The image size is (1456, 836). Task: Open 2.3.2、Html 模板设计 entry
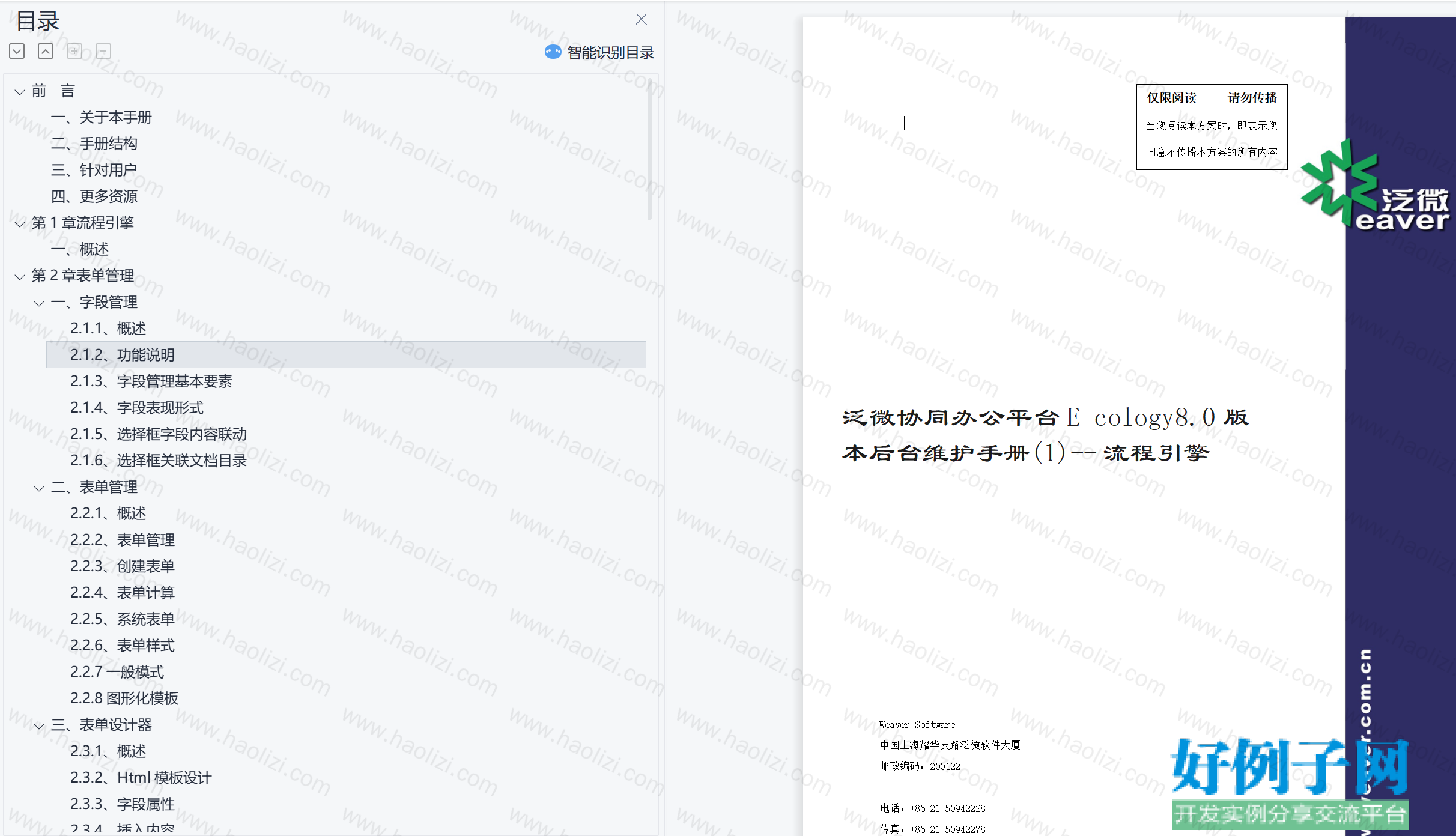click(x=141, y=778)
